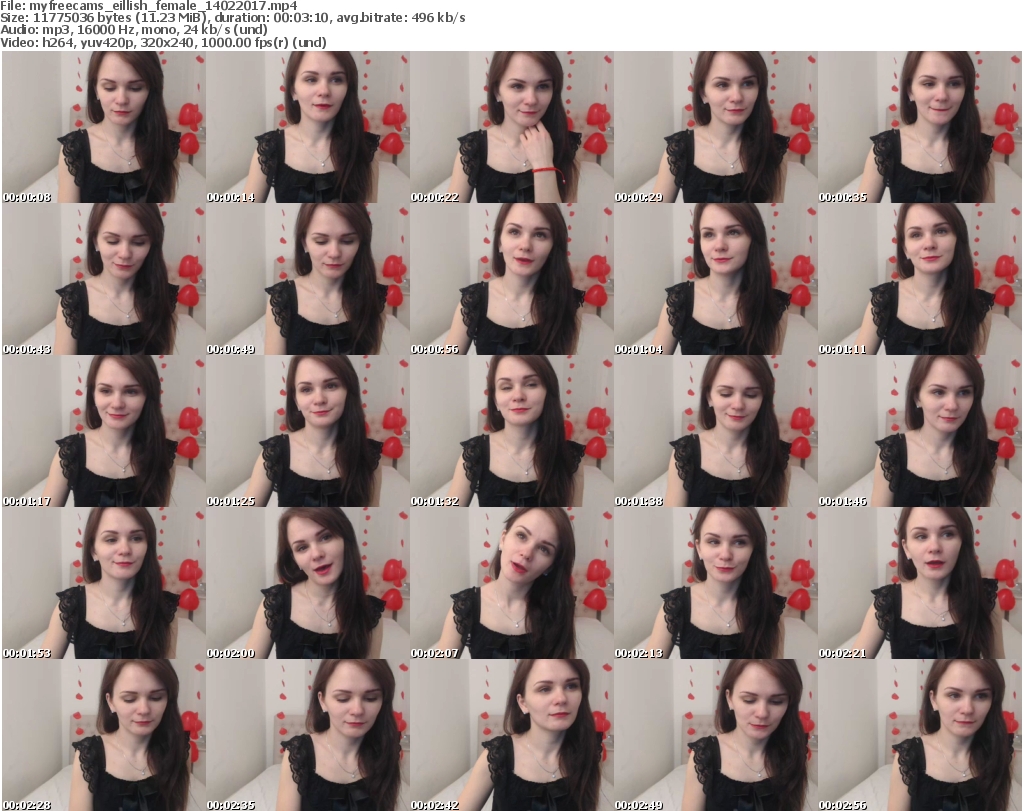1024x811 pixels.
Task: Choose the thumbnail marked 00:00:43
Action: pyautogui.click(x=104, y=279)
